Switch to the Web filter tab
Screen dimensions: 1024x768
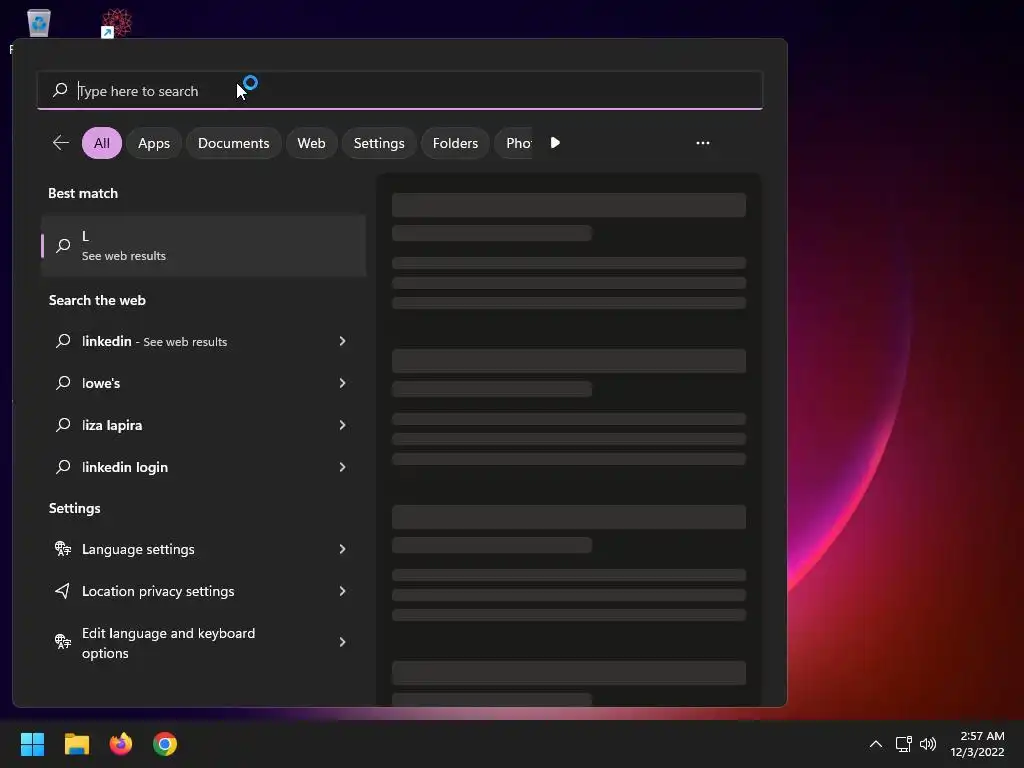[311, 143]
